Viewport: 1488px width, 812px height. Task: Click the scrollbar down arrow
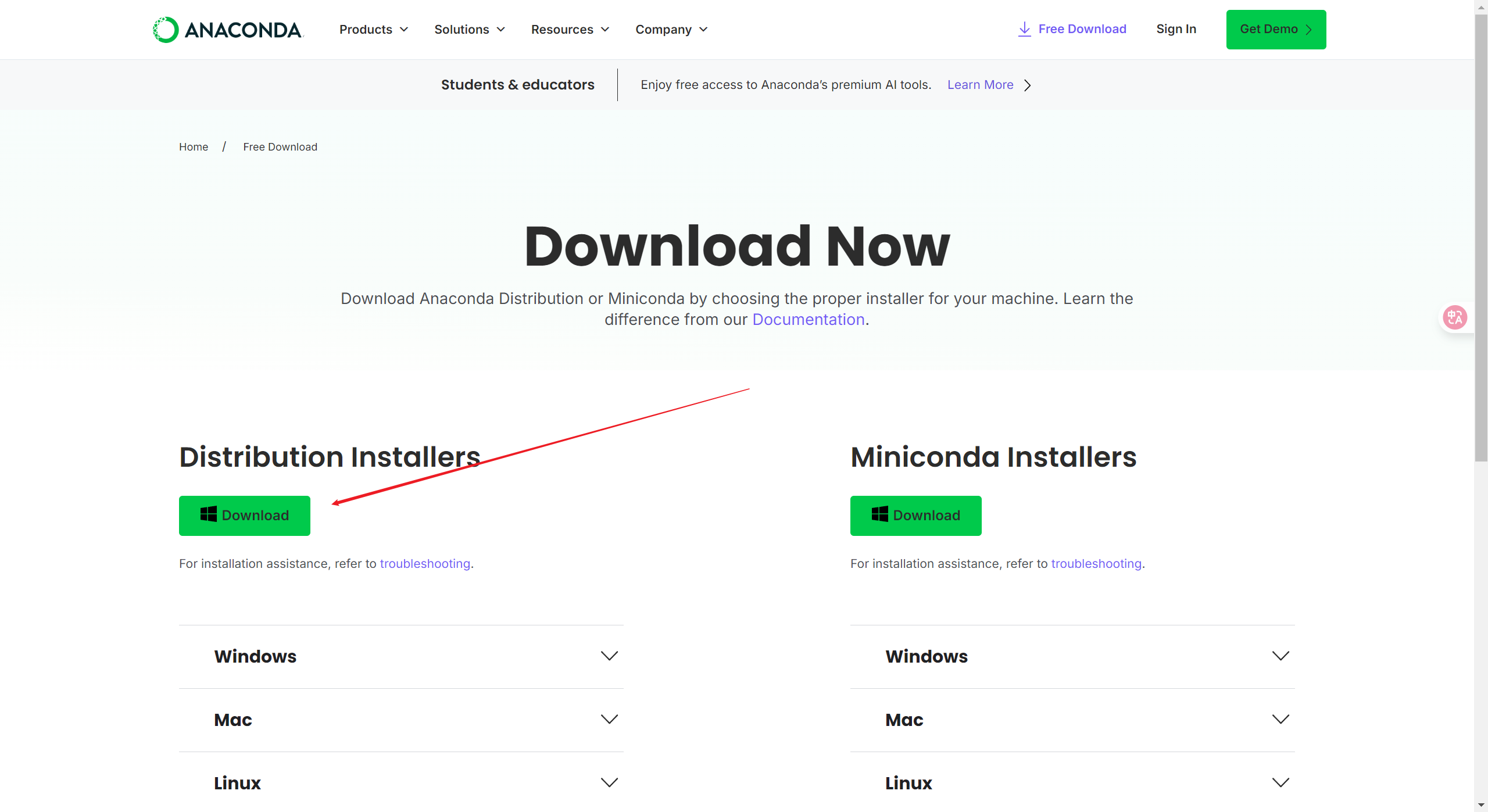(1480, 805)
